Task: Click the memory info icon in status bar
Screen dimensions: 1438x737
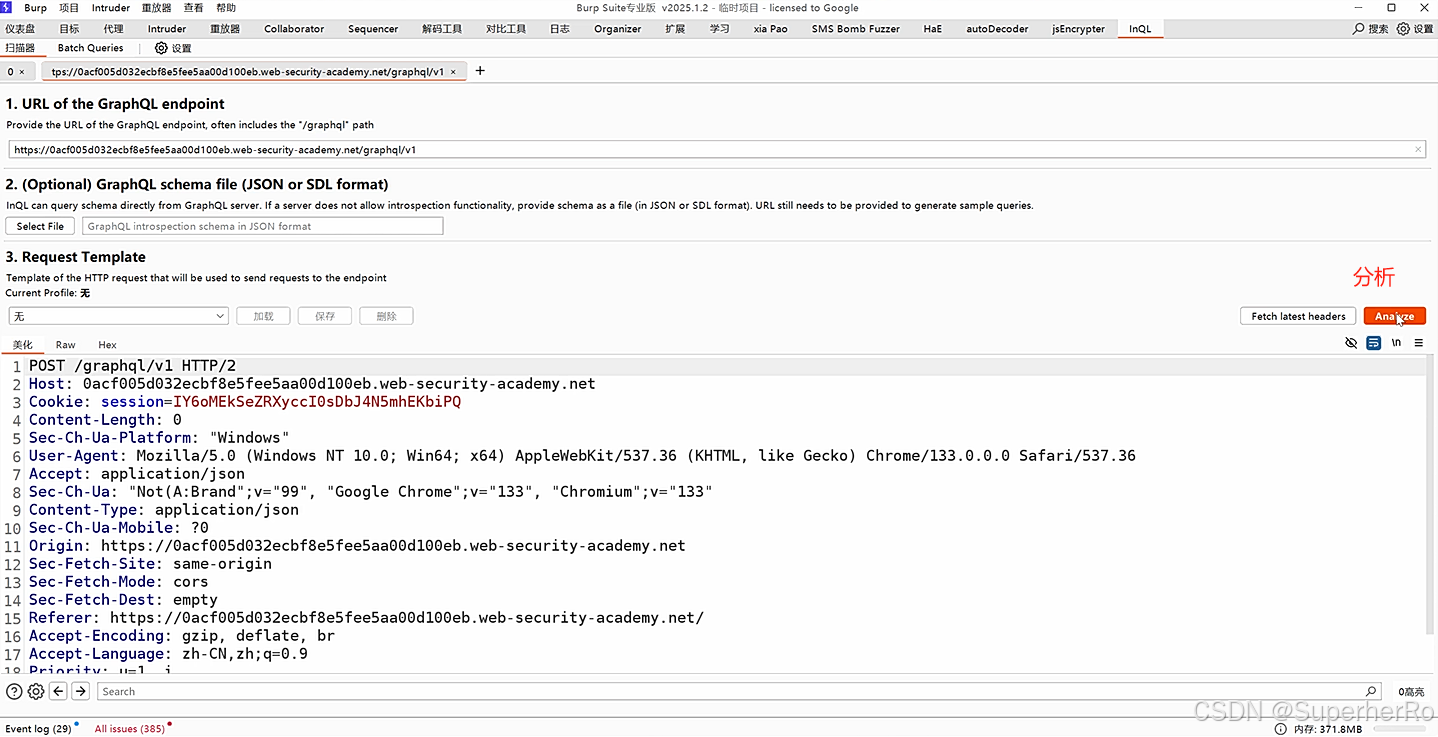Action: click(1281, 729)
